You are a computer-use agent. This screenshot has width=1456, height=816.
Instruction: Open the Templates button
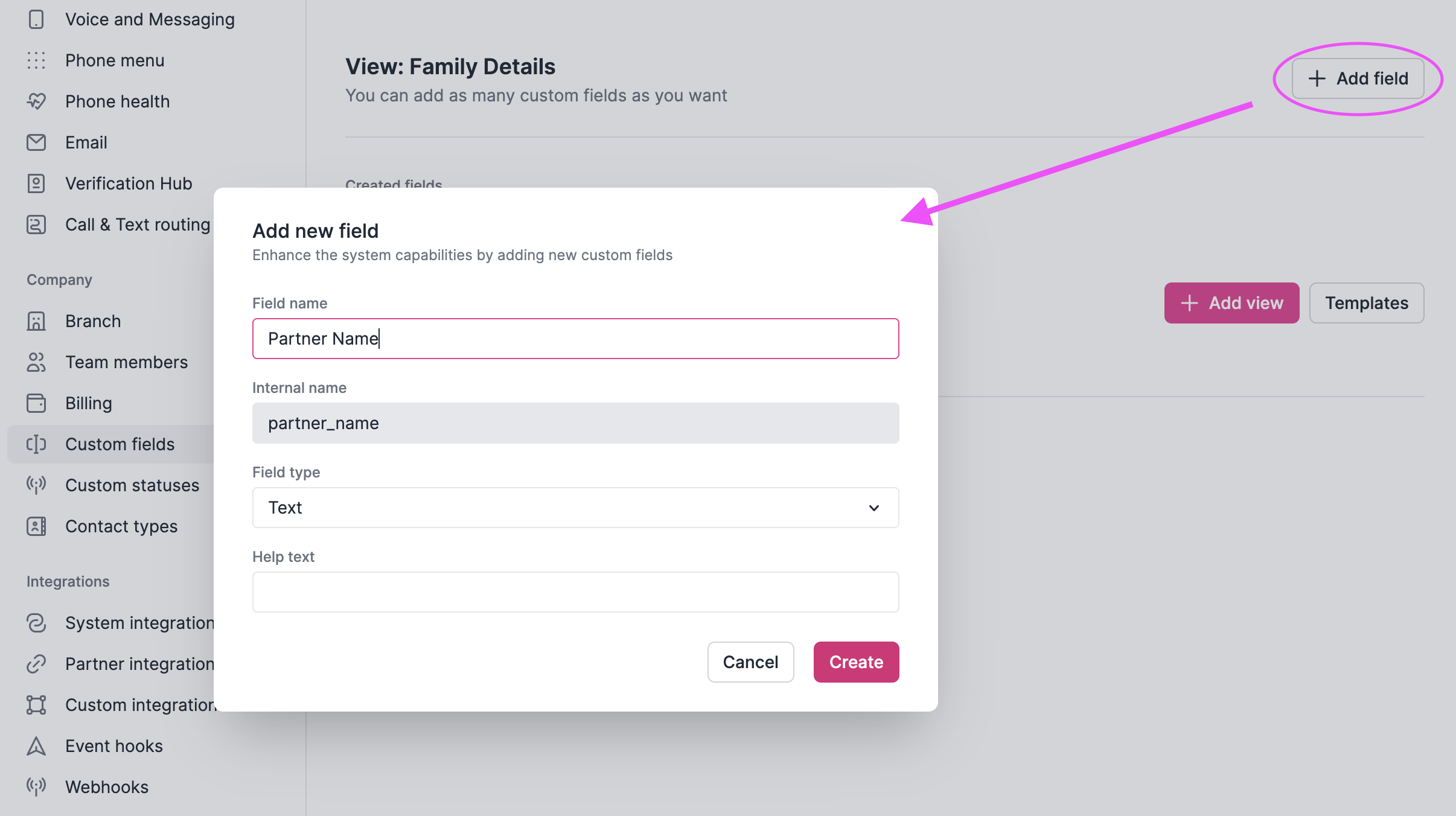click(1366, 303)
